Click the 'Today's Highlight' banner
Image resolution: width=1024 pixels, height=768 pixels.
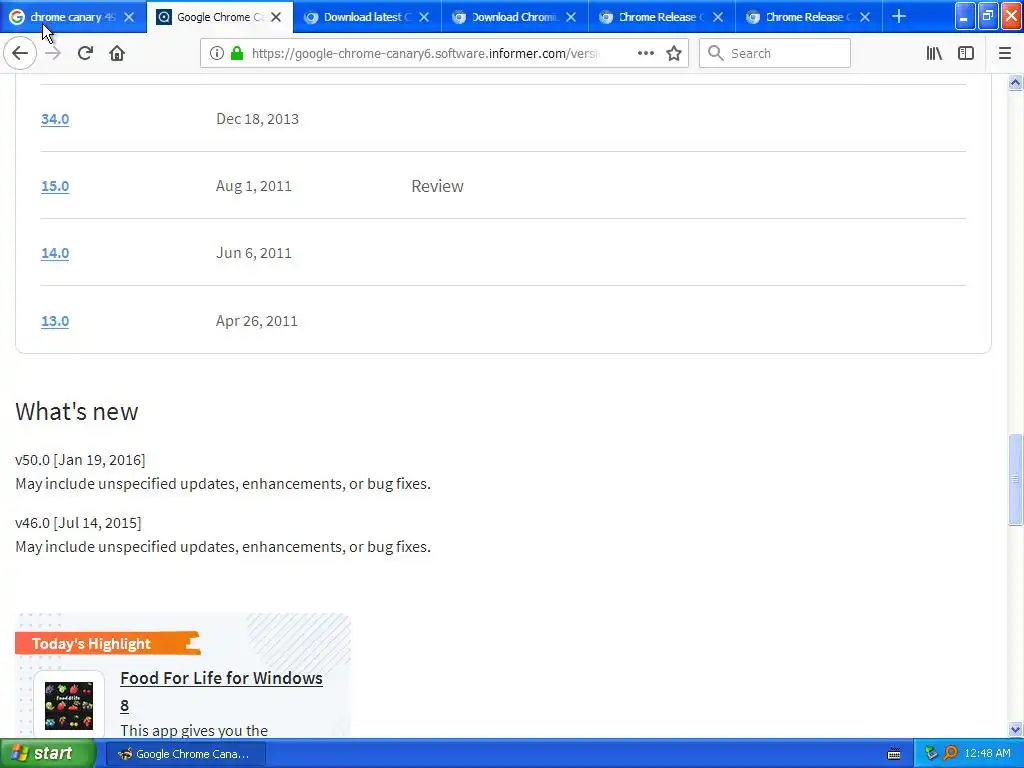pos(107,643)
